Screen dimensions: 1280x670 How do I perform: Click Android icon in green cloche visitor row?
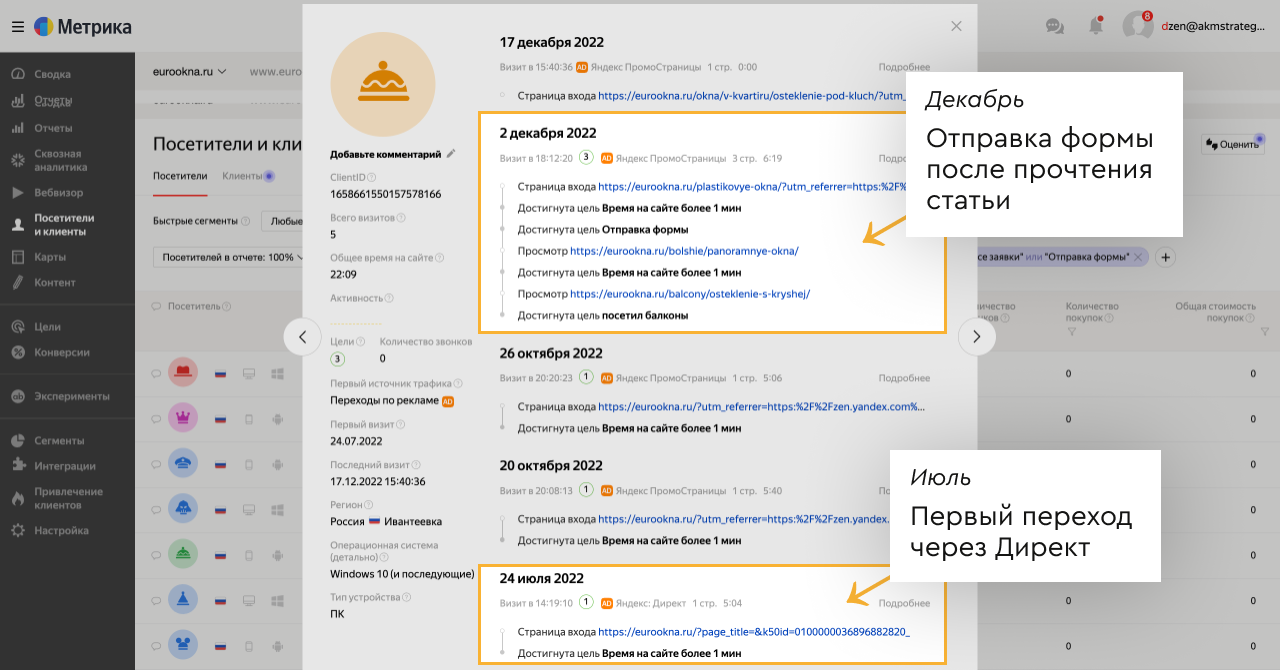[x=278, y=554]
